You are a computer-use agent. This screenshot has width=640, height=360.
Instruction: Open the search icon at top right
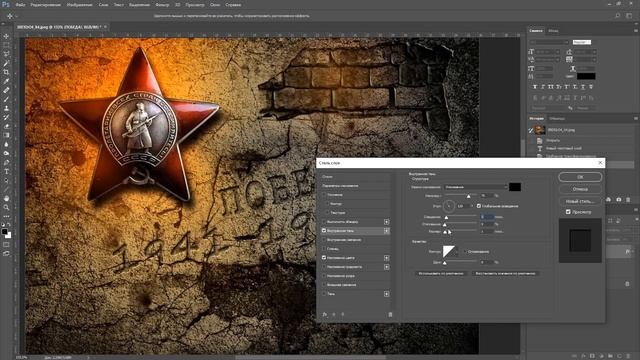(618, 16)
